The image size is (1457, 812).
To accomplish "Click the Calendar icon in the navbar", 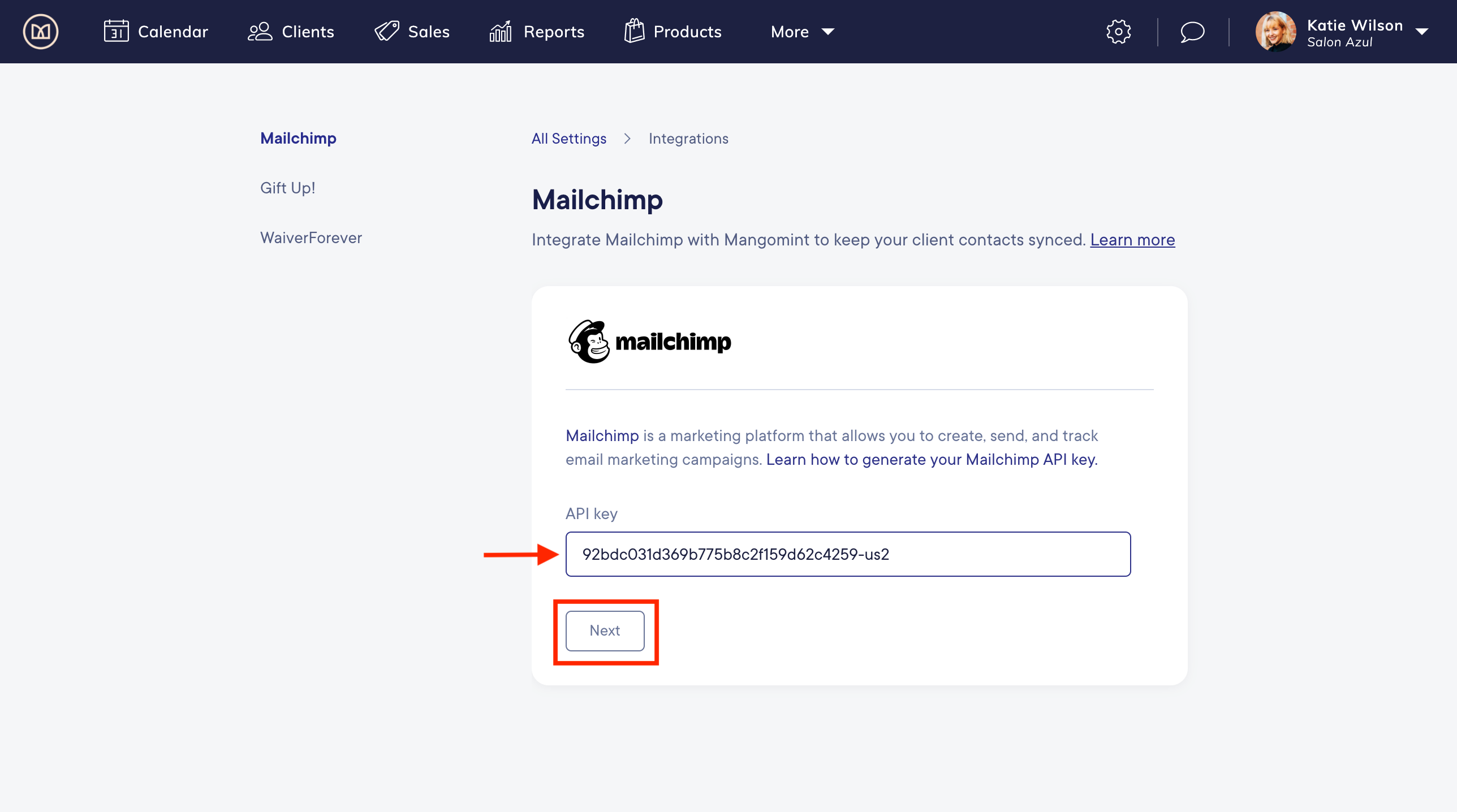I will tap(116, 32).
